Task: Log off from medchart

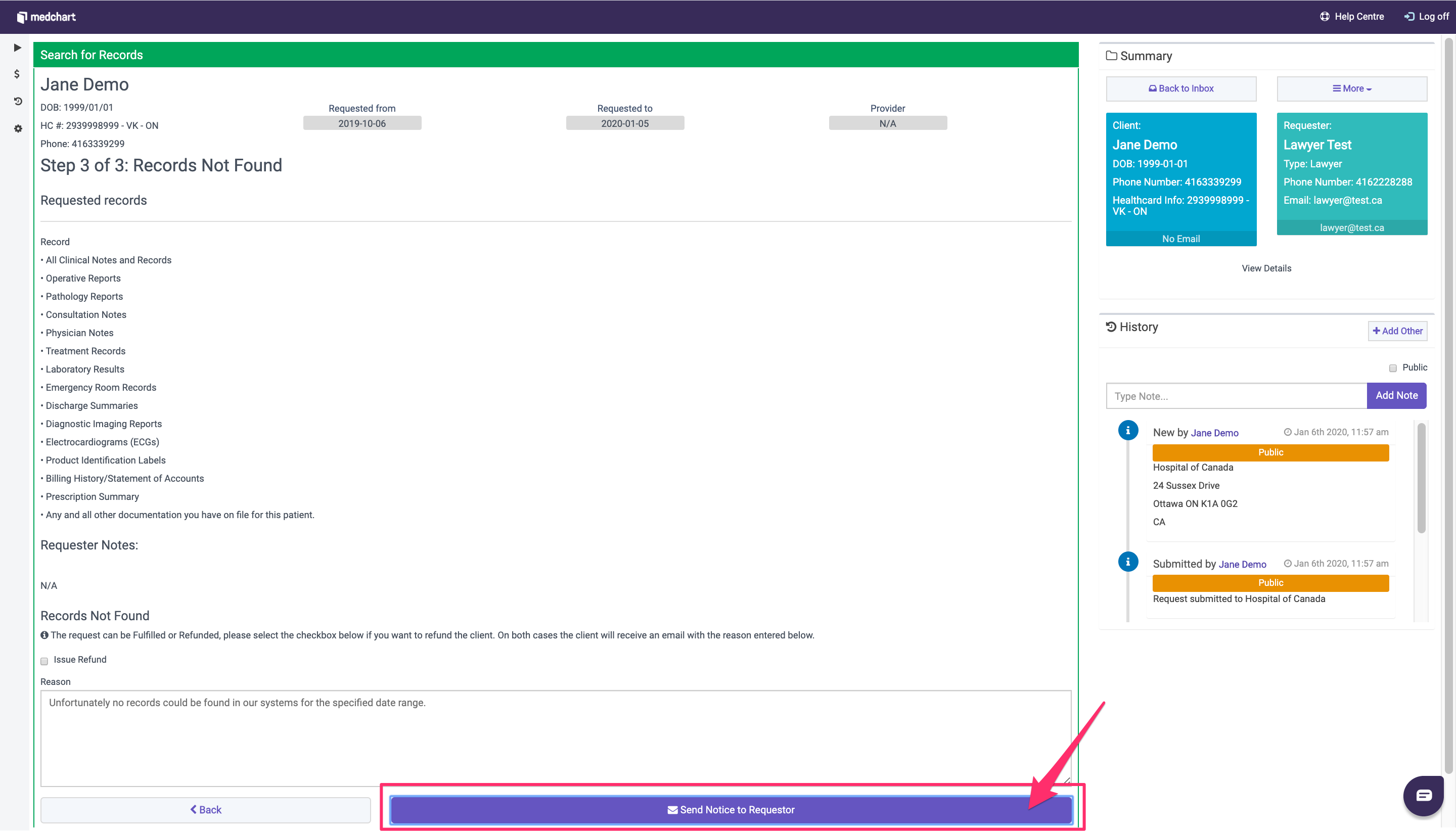Action: coord(1426,17)
